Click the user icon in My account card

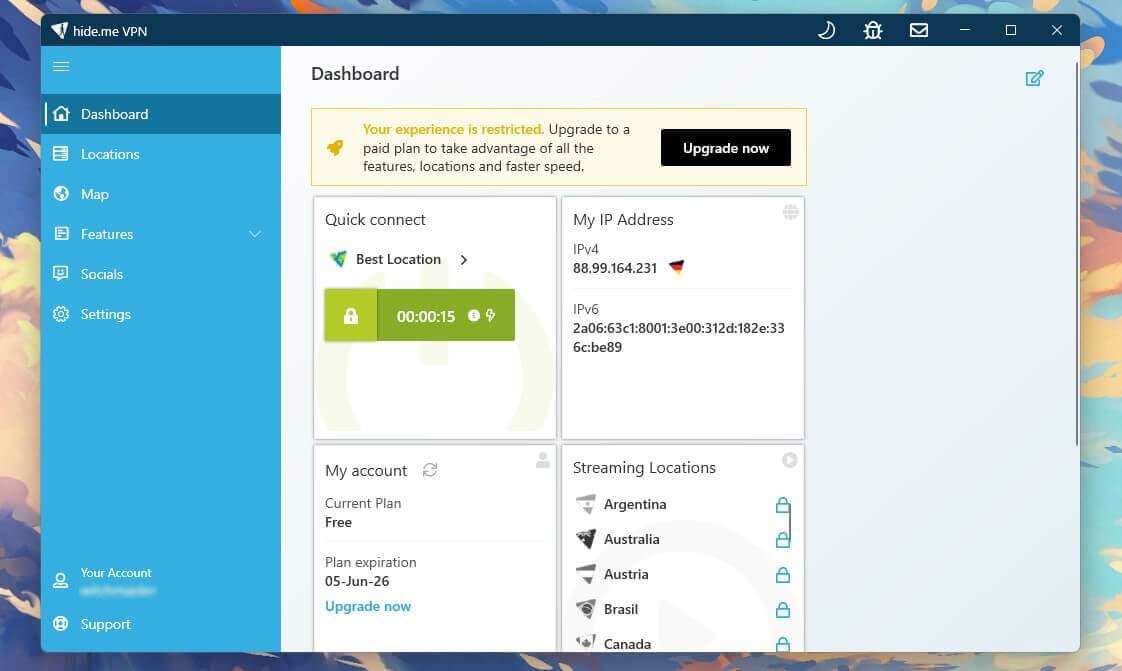point(543,460)
